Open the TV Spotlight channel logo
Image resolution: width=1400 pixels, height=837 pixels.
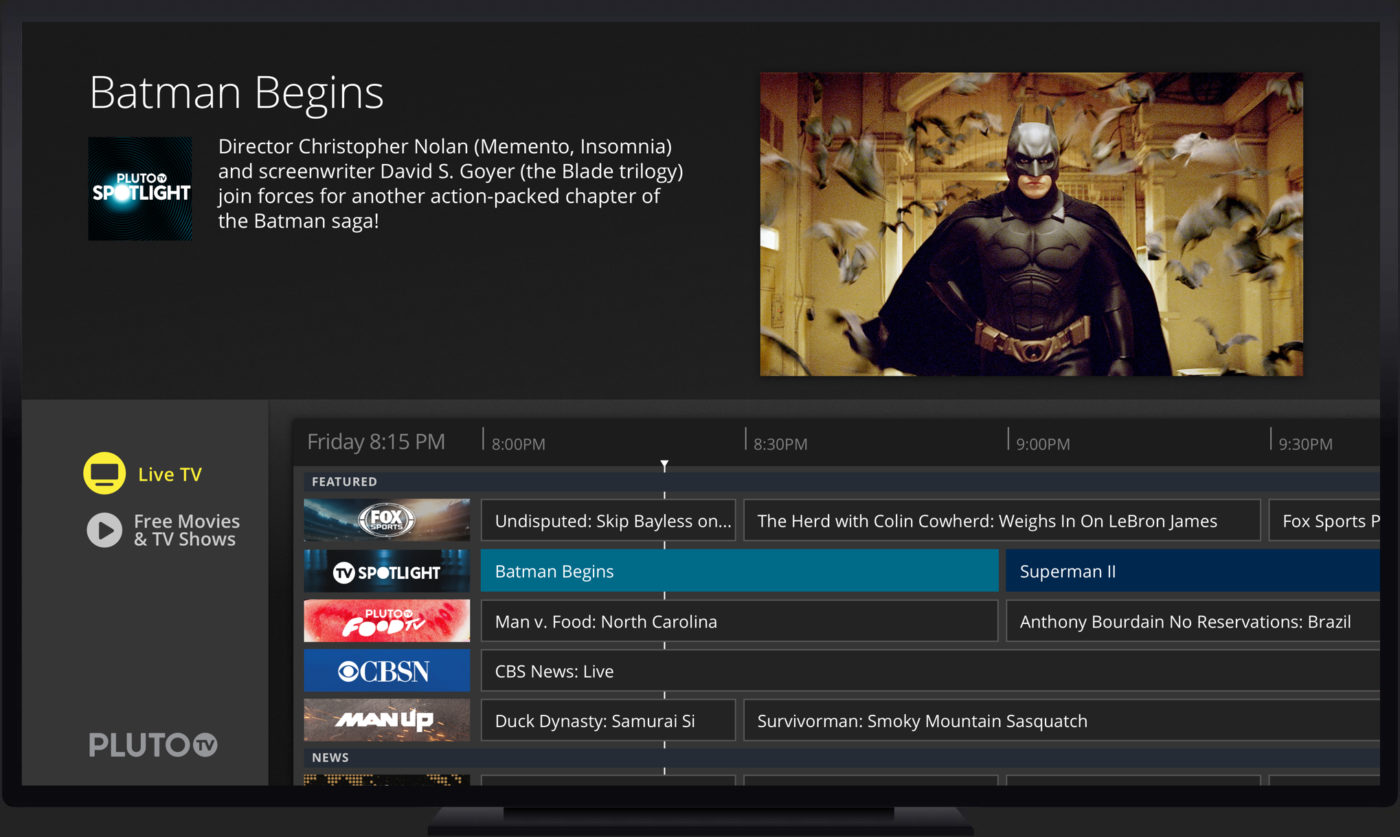(387, 571)
